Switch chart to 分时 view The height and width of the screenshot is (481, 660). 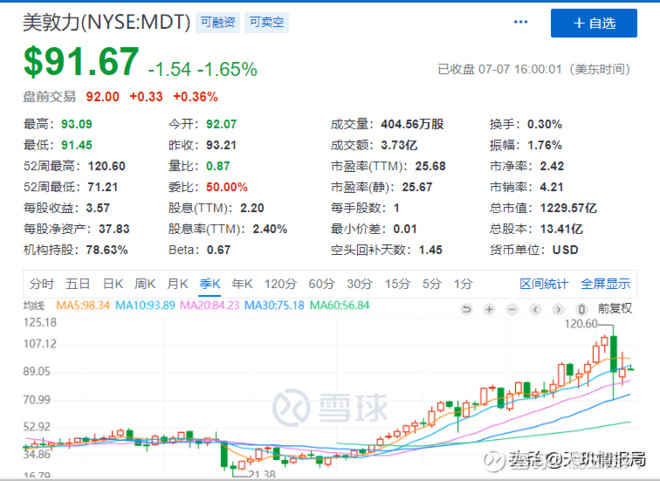(42, 284)
